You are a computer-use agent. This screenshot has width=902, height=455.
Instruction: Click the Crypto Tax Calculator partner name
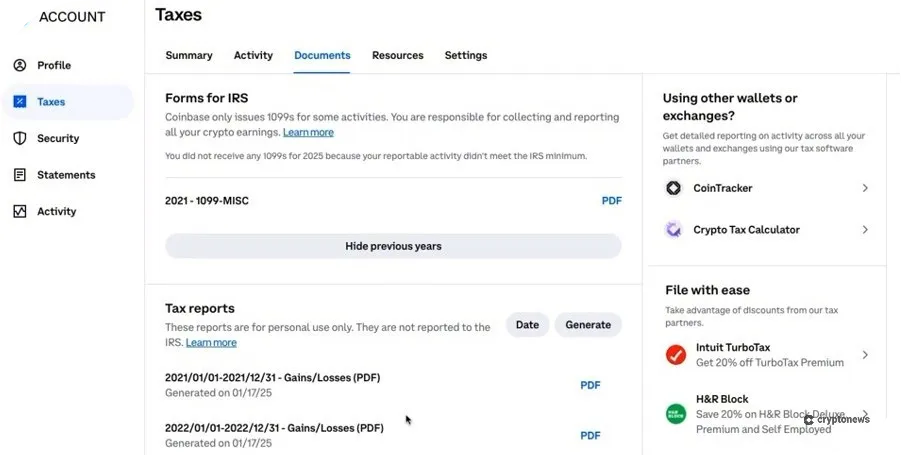pos(746,230)
